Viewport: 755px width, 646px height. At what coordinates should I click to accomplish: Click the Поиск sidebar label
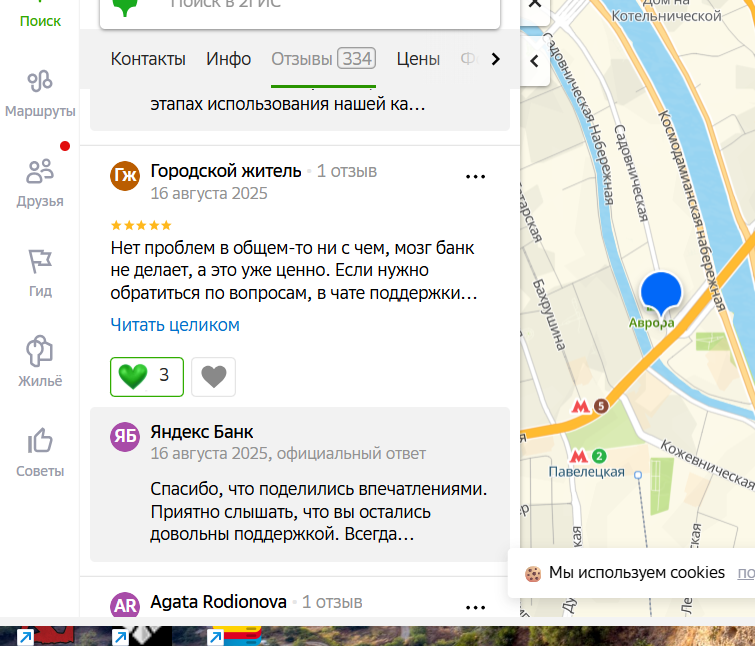(40, 21)
